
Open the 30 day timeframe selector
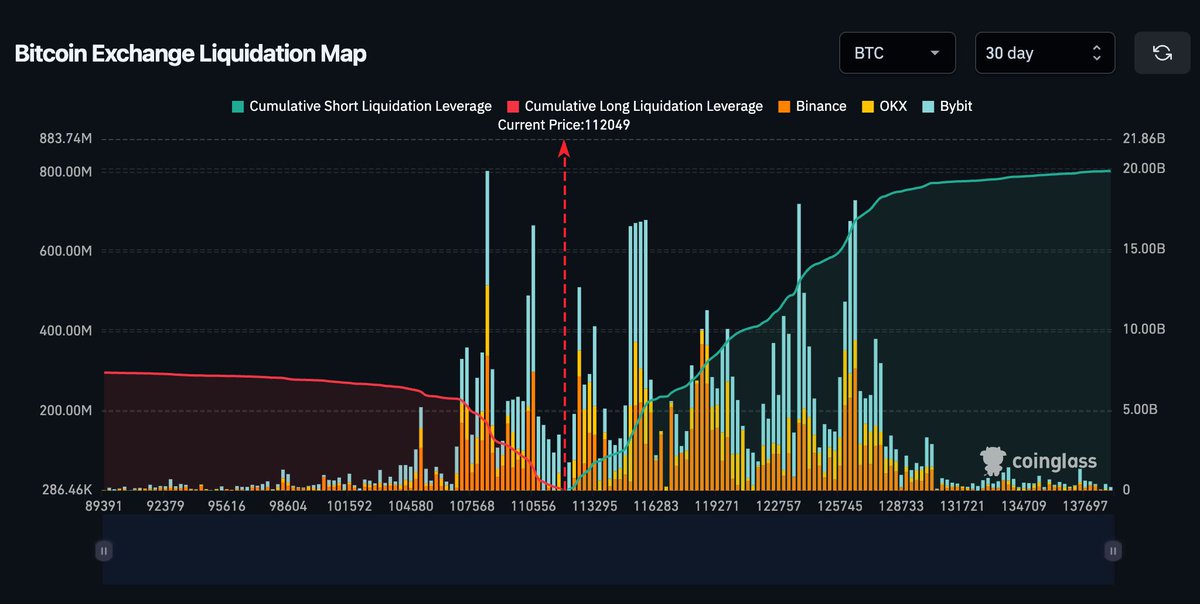tap(1044, 53)
